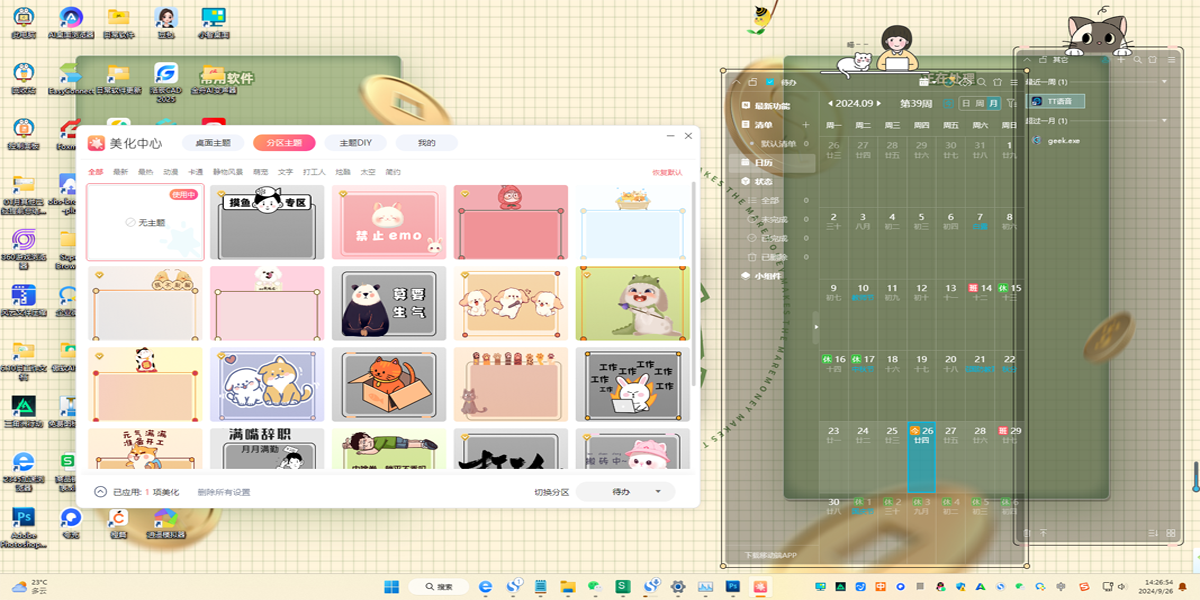Click 删除所有设置 button
This screenshot has height=600, width=1200.
223,492
